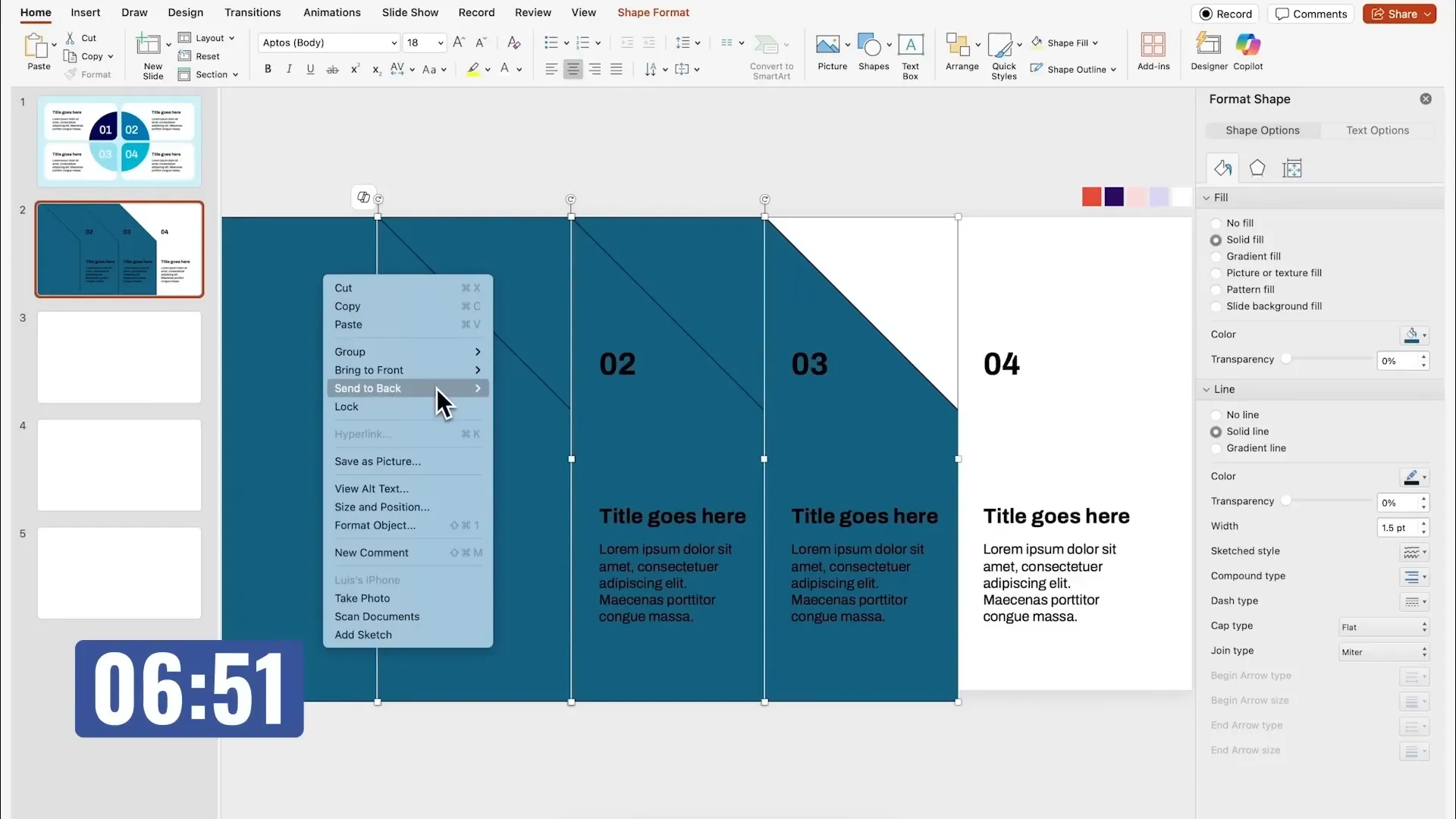Select slide 3 thumbnail
This screenshot has height=819, width=1456.
pos(119,357)
